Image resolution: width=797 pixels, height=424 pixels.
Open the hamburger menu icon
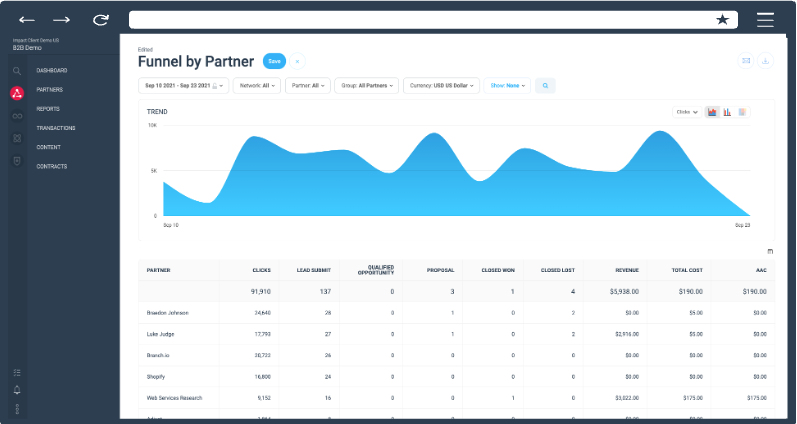point(765,20)
